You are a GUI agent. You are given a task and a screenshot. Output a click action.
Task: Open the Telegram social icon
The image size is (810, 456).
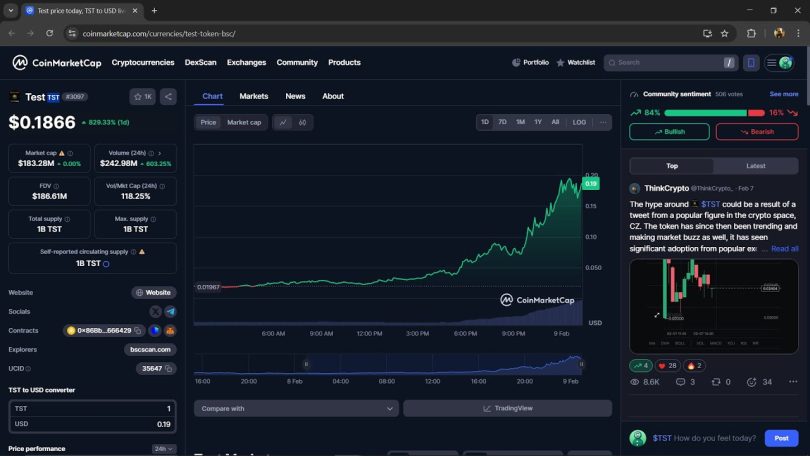click(170, 311)
